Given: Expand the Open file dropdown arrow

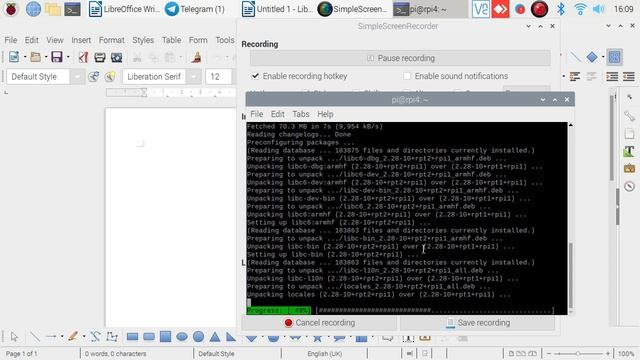Looking at the screenshot, I should (46, 57).
